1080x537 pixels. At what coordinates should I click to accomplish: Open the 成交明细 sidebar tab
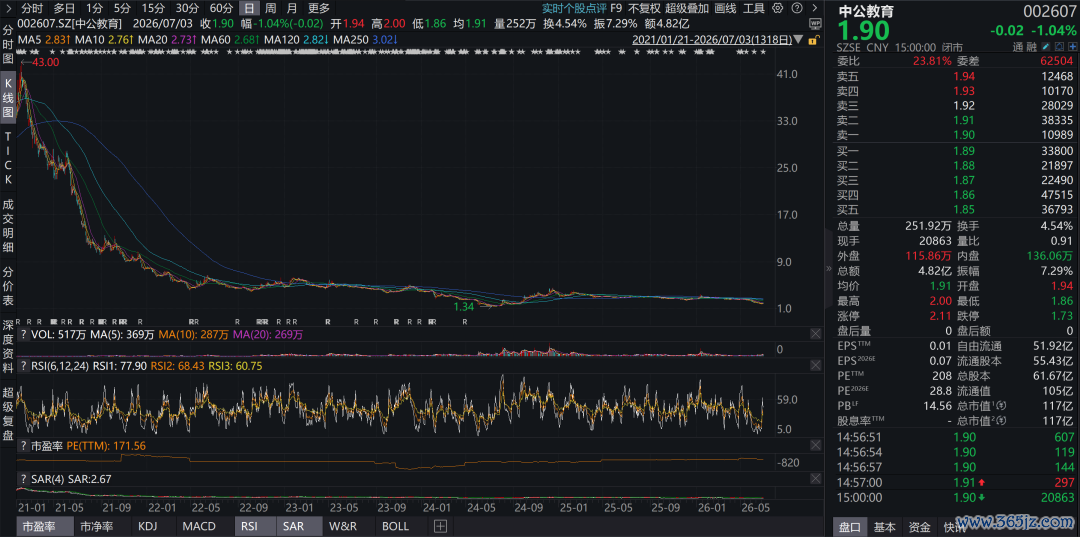click(8, 225)
